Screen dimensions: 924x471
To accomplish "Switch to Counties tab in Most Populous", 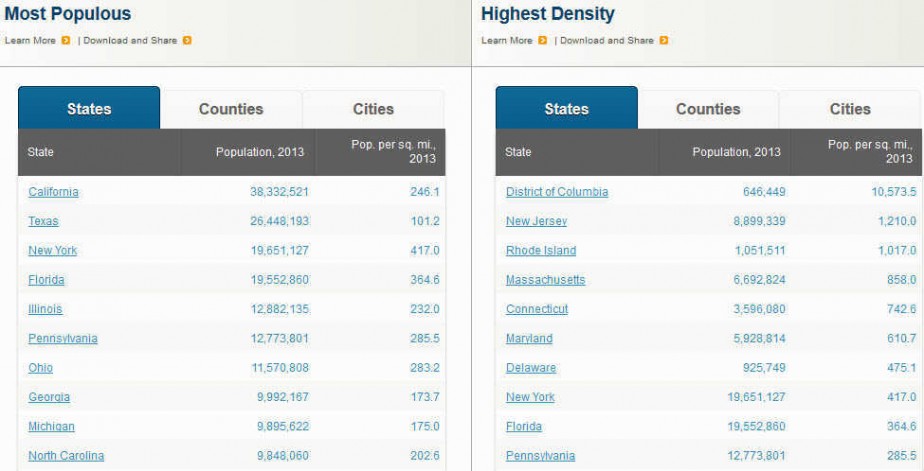I will pyautogui.click(x=231, y=109).
